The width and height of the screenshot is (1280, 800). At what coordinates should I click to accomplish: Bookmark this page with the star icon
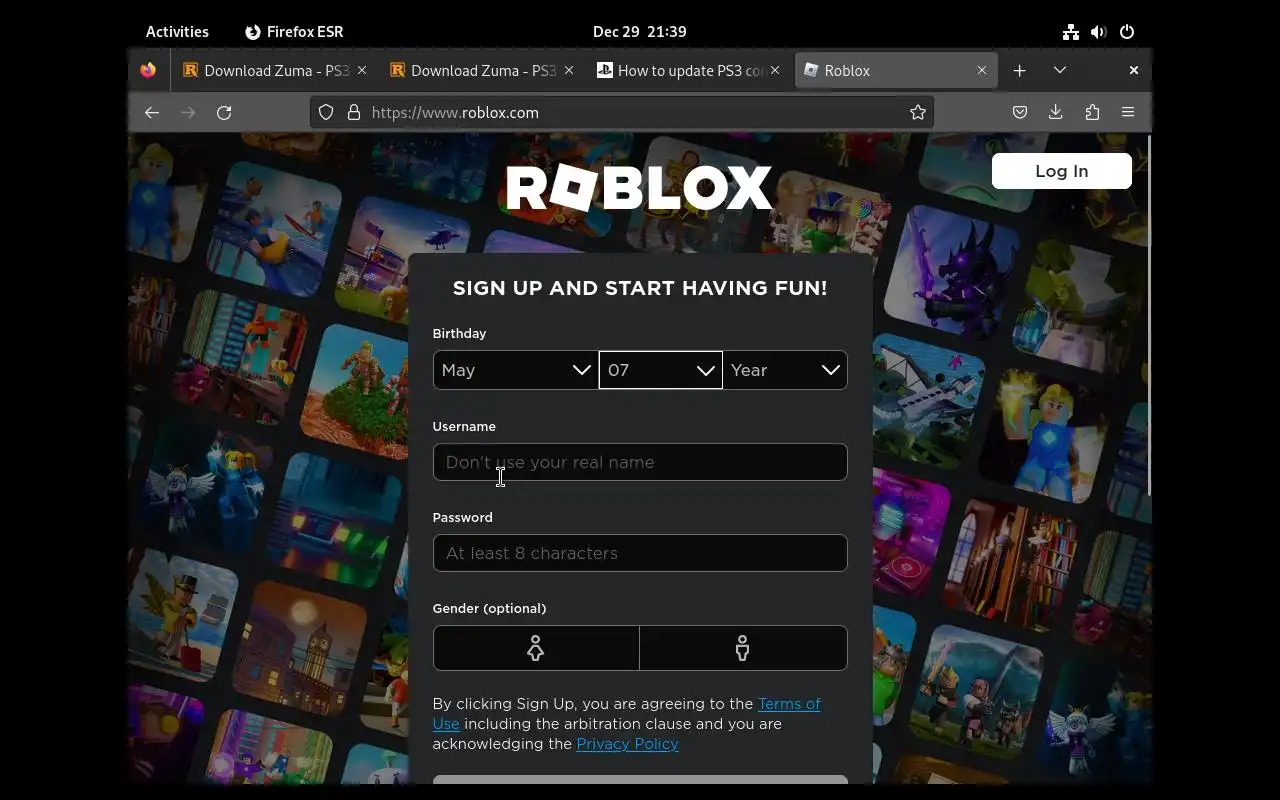pyautogui.click(x=918, y=113)
